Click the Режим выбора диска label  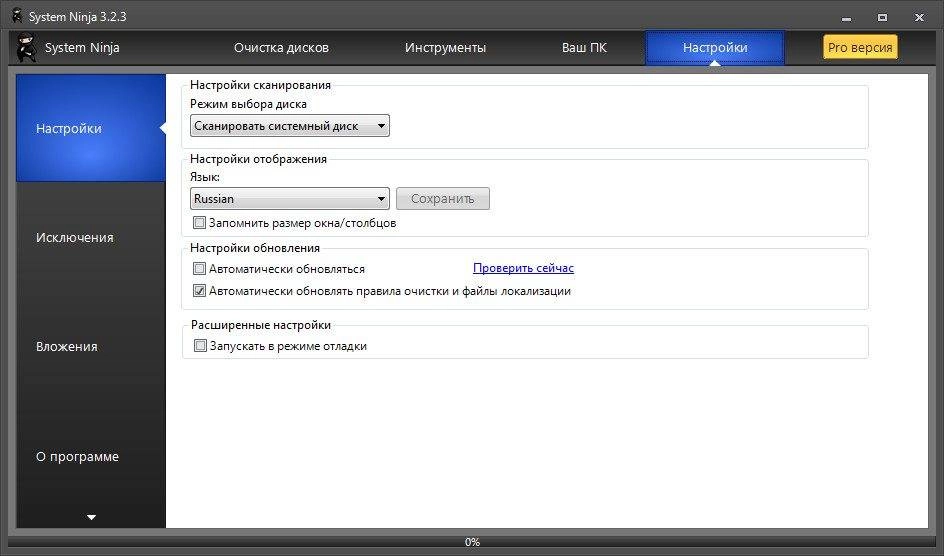248,103
